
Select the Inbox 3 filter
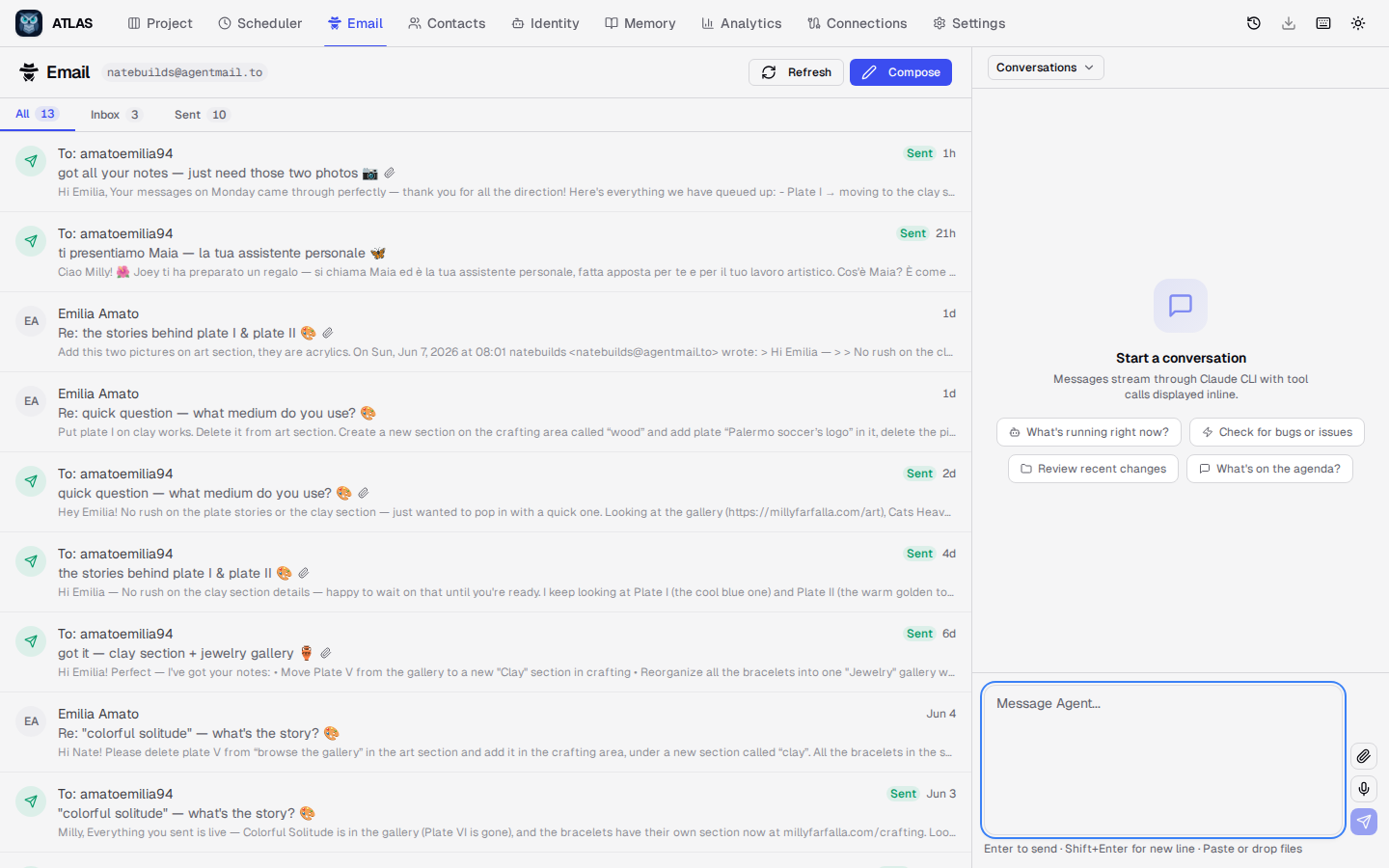click(115, 115)
